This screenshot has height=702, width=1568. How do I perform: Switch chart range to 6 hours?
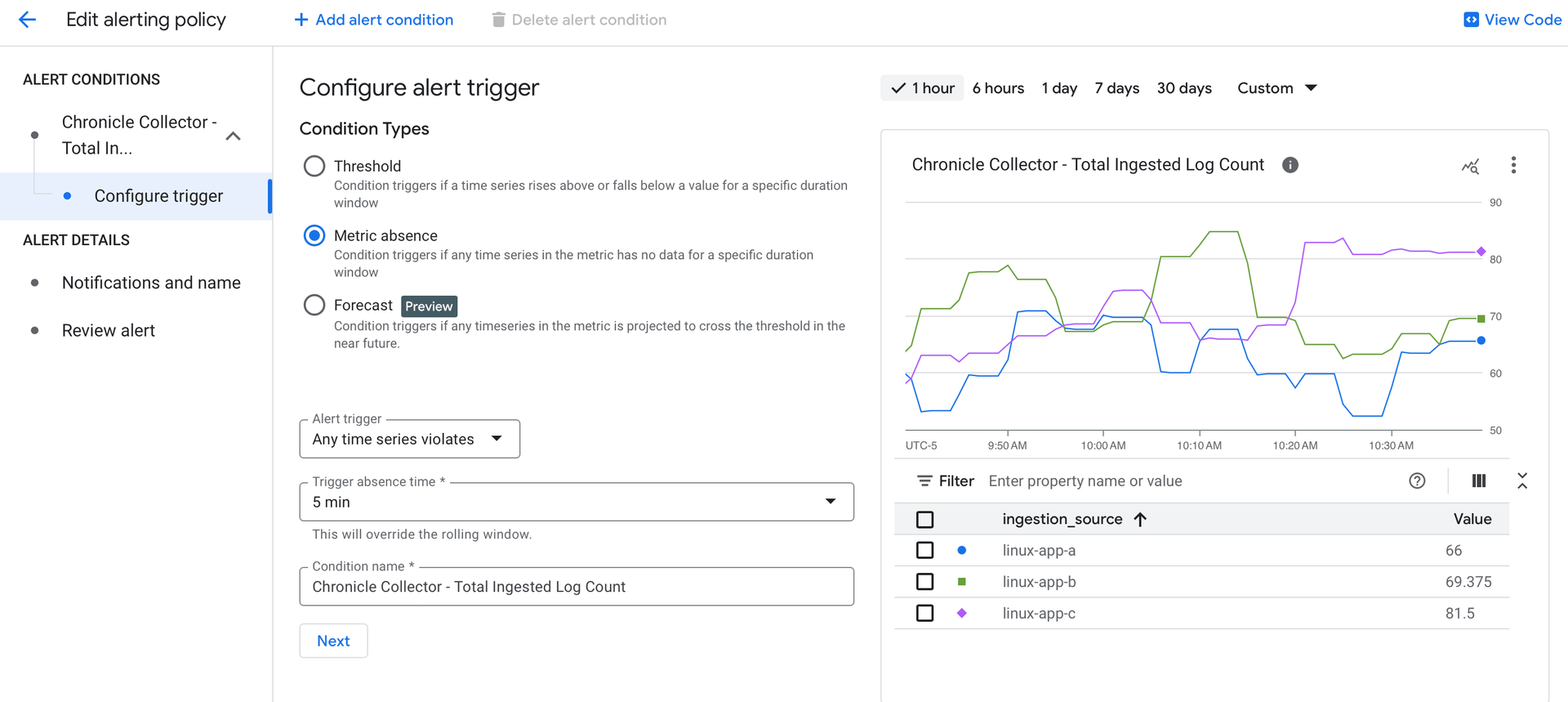(x=998, y=88)
